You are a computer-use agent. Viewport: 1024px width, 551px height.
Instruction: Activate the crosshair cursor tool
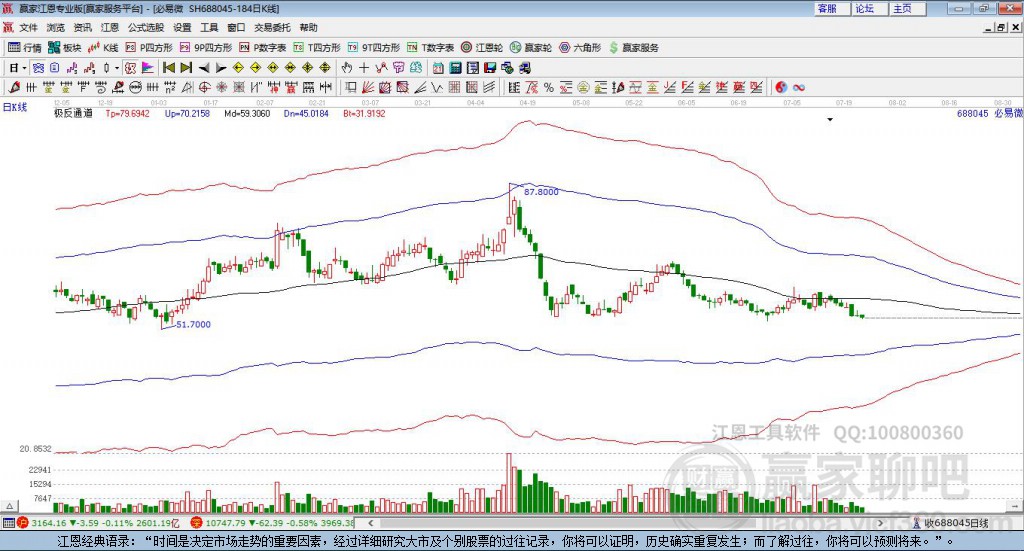(x=364, y=68)
